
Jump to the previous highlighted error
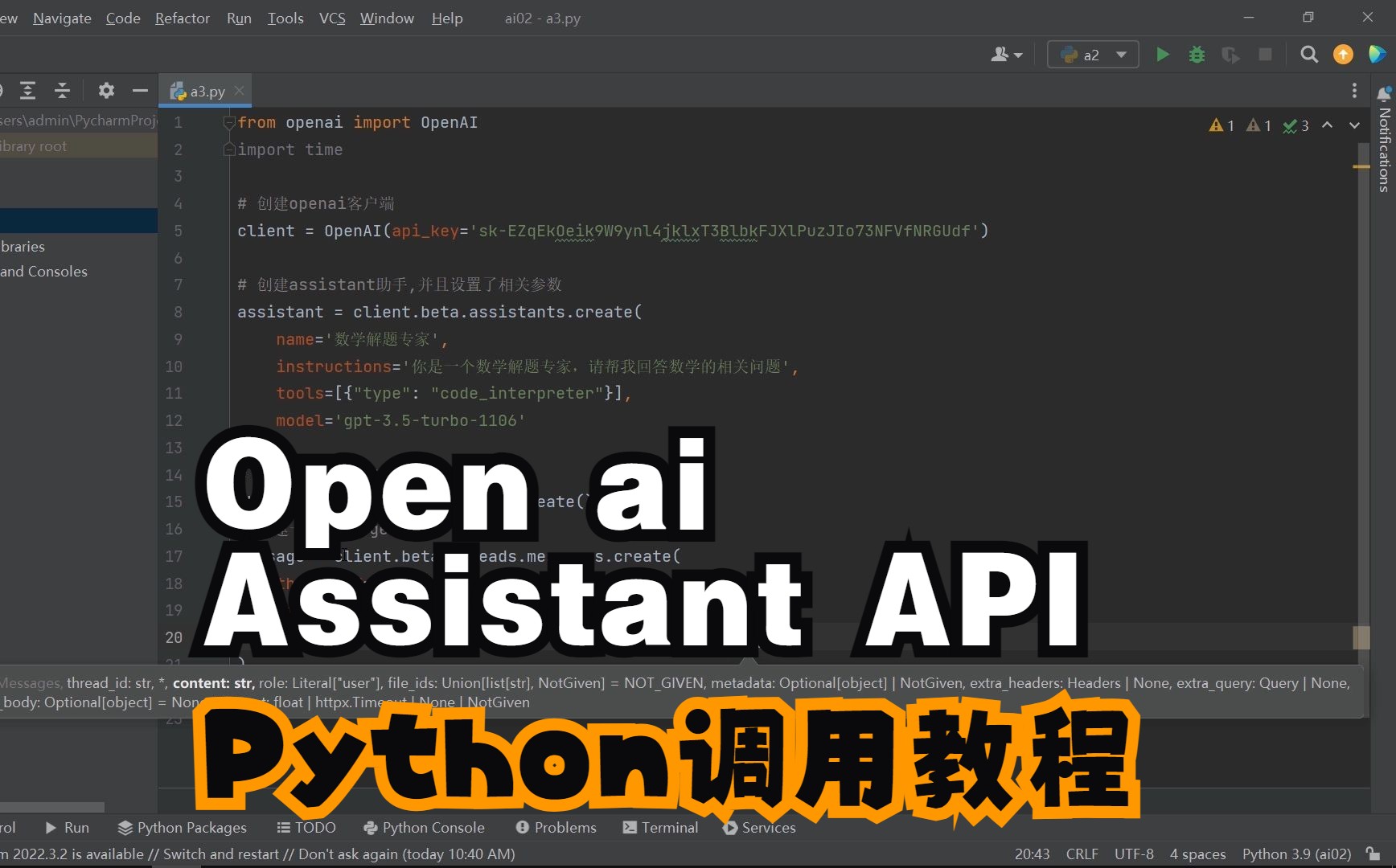click(x=1328, y=125)
